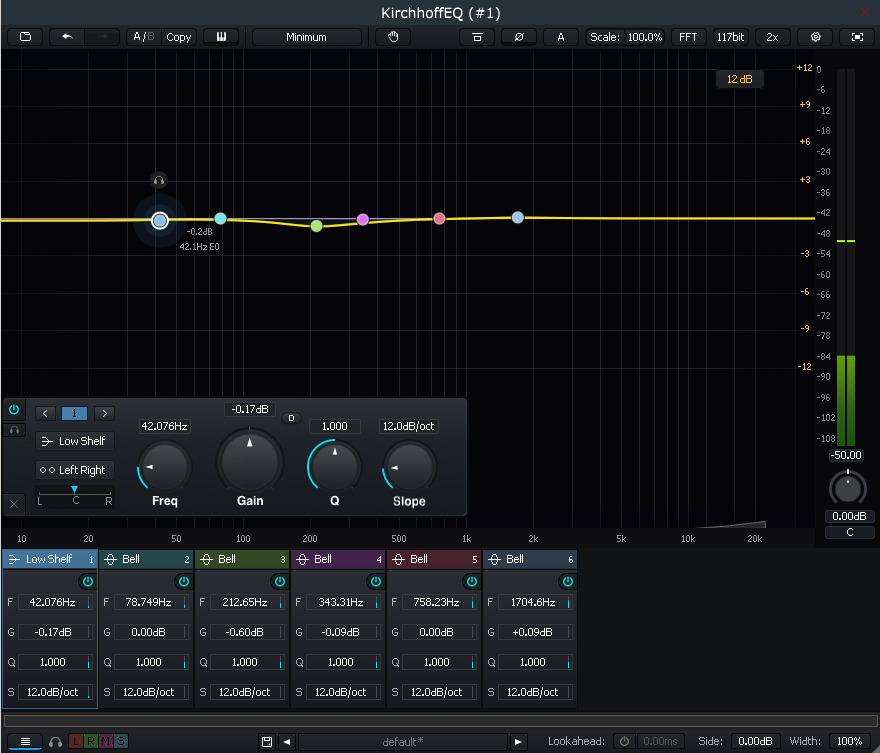
Task: Select the Bell band 2 tab
Action: (146, 559)
